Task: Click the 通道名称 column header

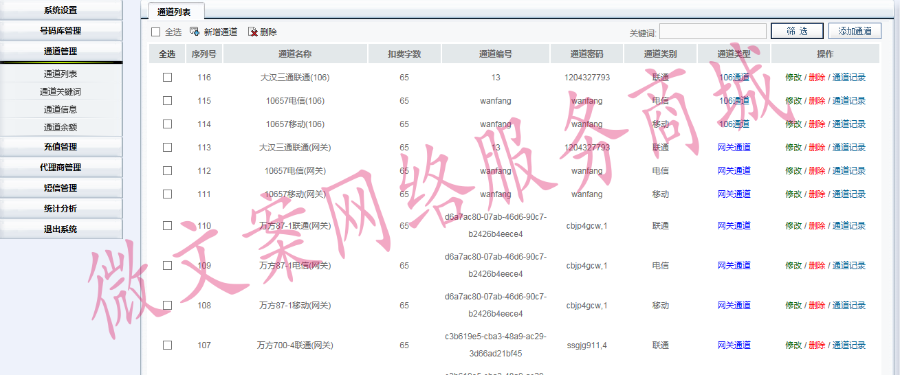Action: click(295, 54)
